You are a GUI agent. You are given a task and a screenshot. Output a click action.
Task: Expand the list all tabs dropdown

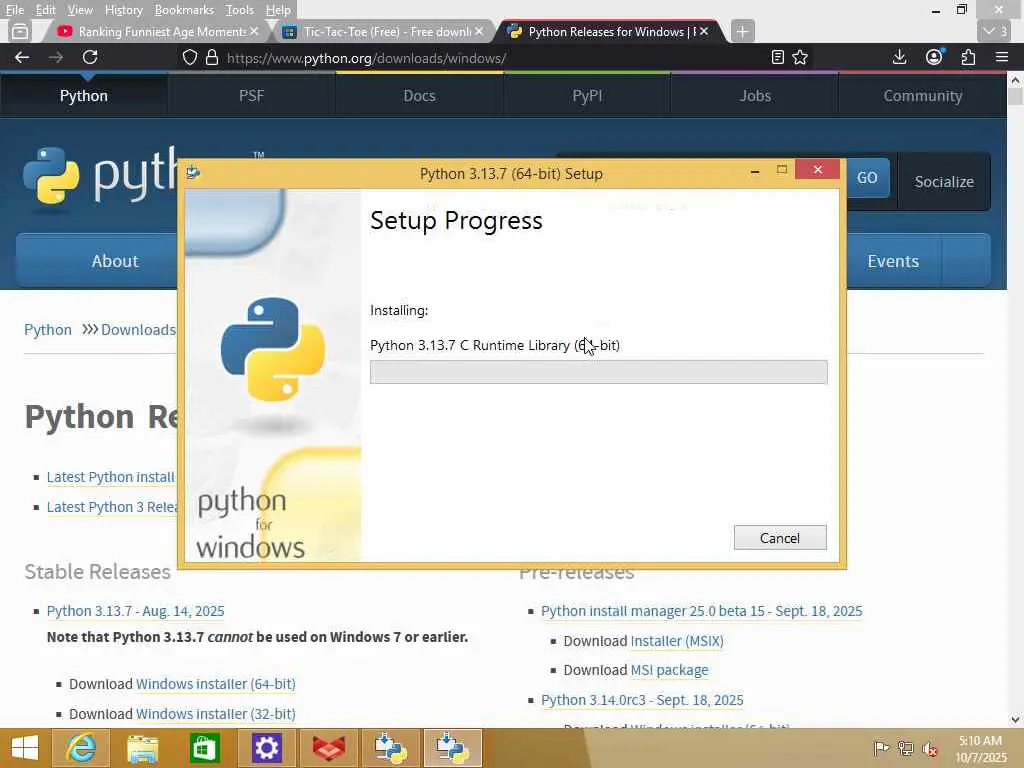(x=995, y=31)
